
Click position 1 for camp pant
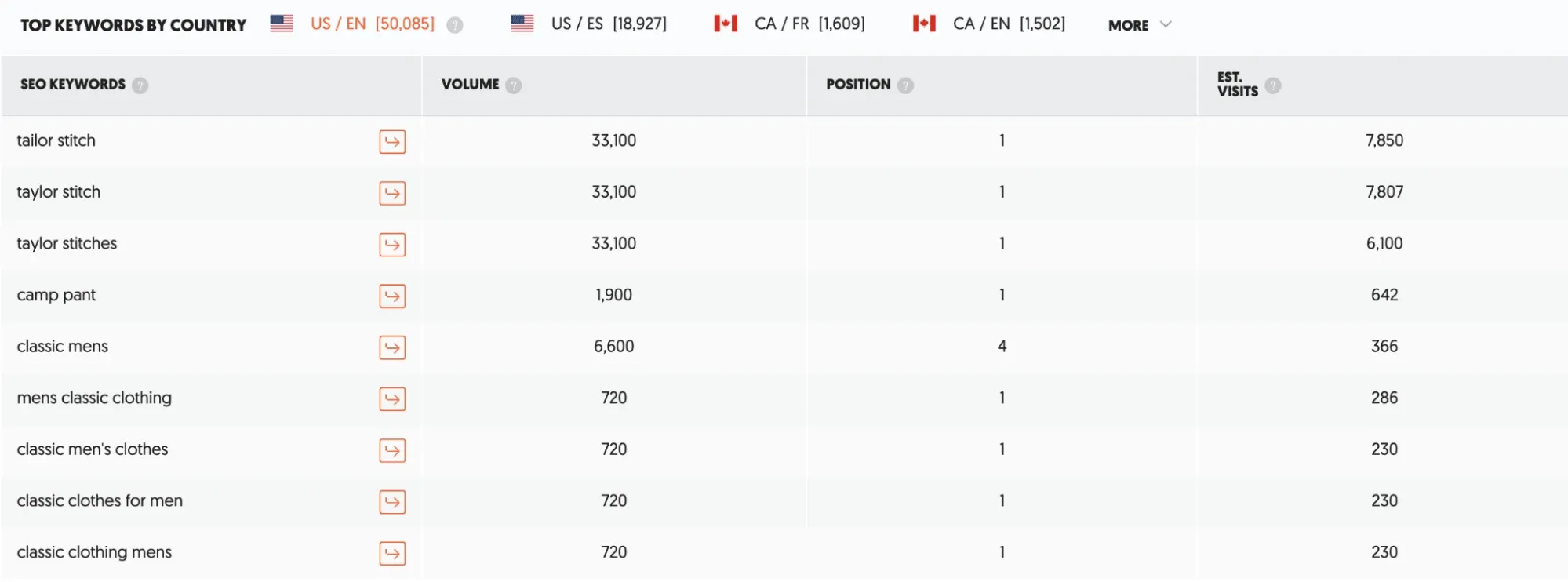coord(1002,295)
